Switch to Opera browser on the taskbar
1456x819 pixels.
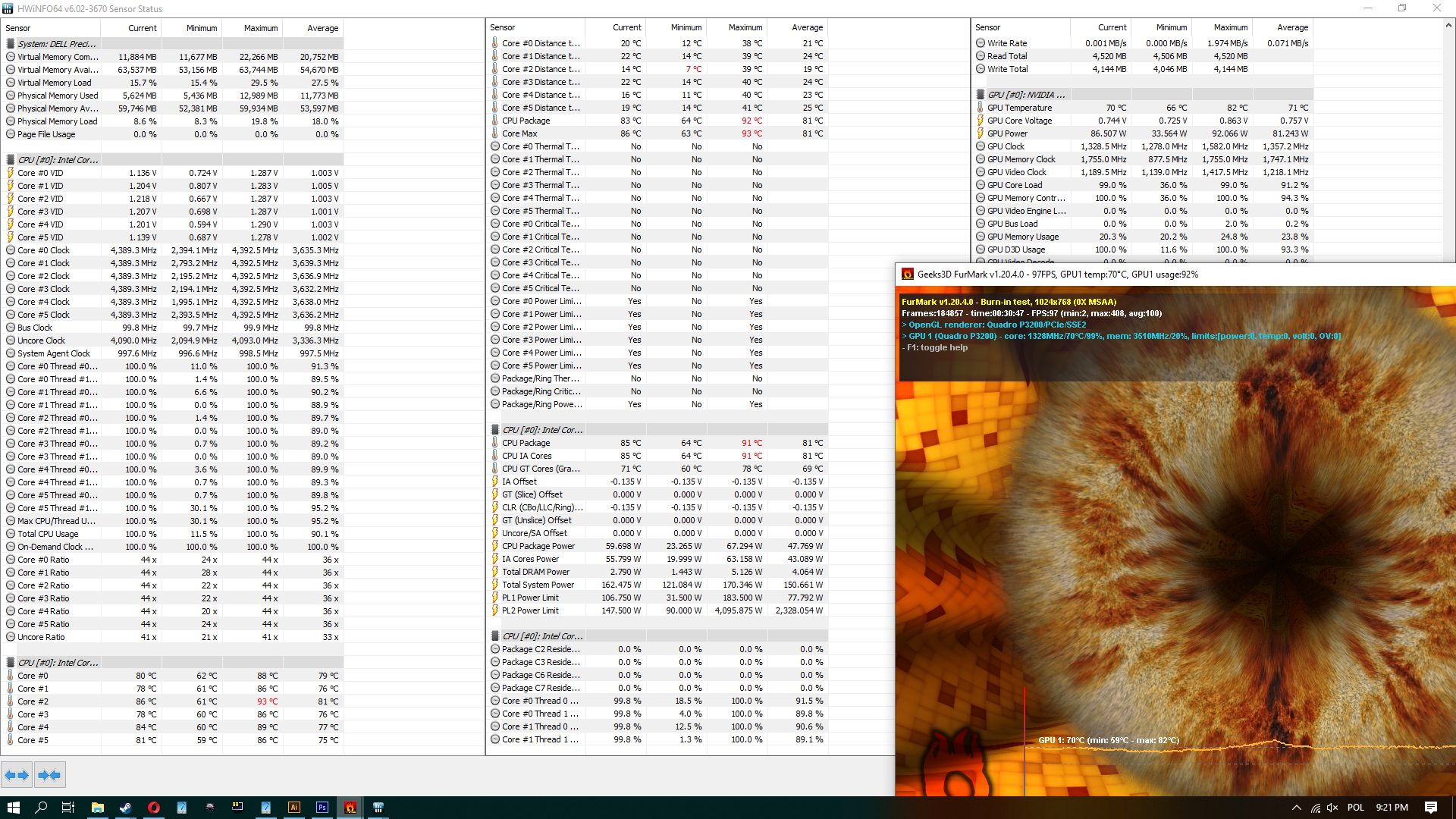(154, 808)
